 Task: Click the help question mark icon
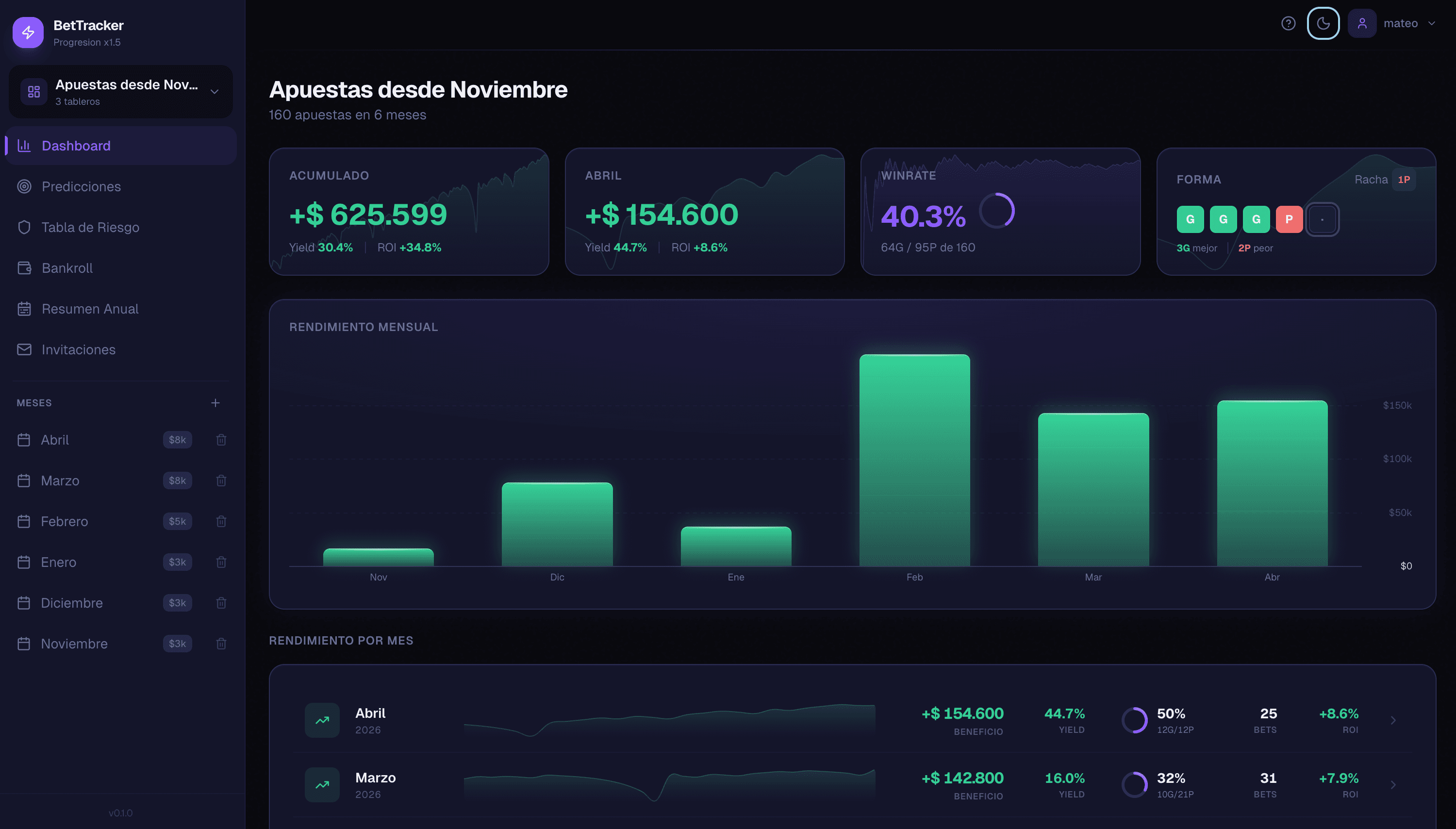pos(1288,23)
